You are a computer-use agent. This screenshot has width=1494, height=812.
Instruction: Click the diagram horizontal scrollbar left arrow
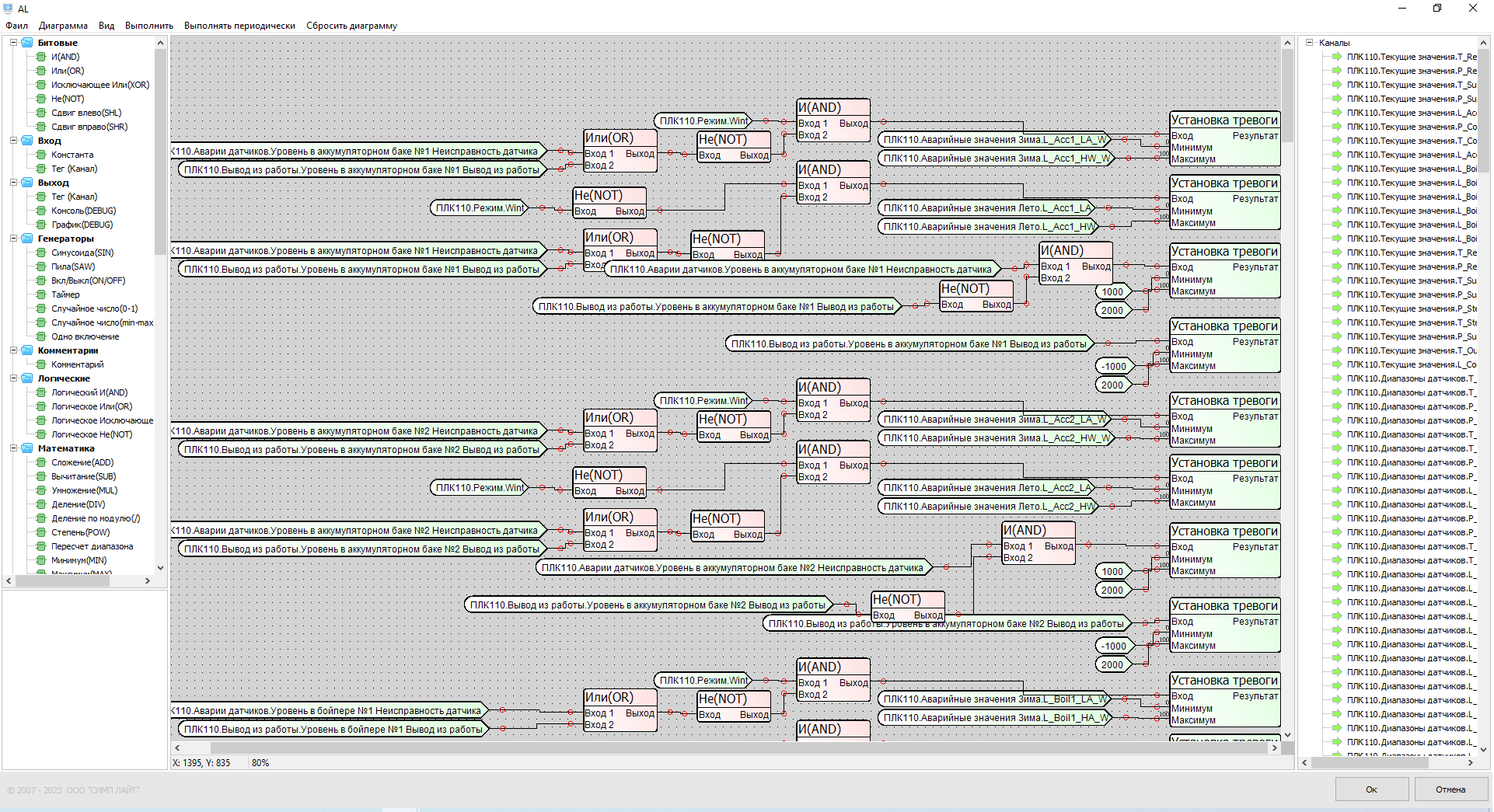[x=177, y=748]
